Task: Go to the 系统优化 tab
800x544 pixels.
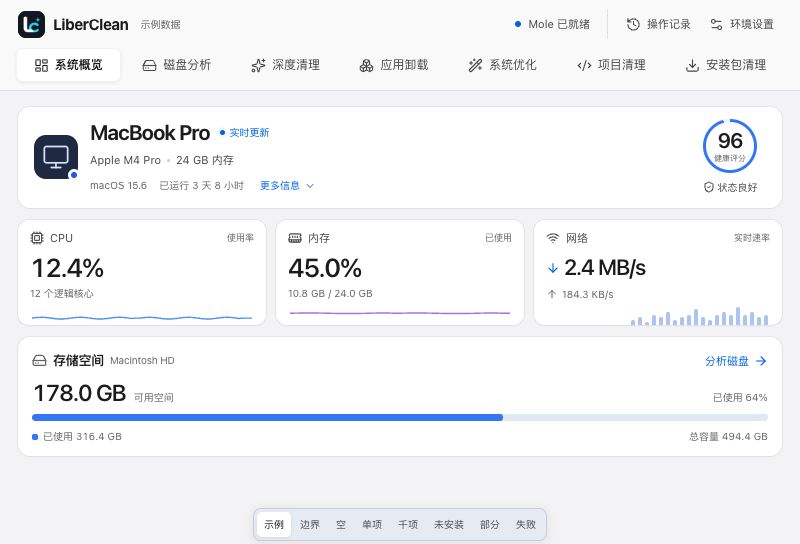Action: (503, 65)
